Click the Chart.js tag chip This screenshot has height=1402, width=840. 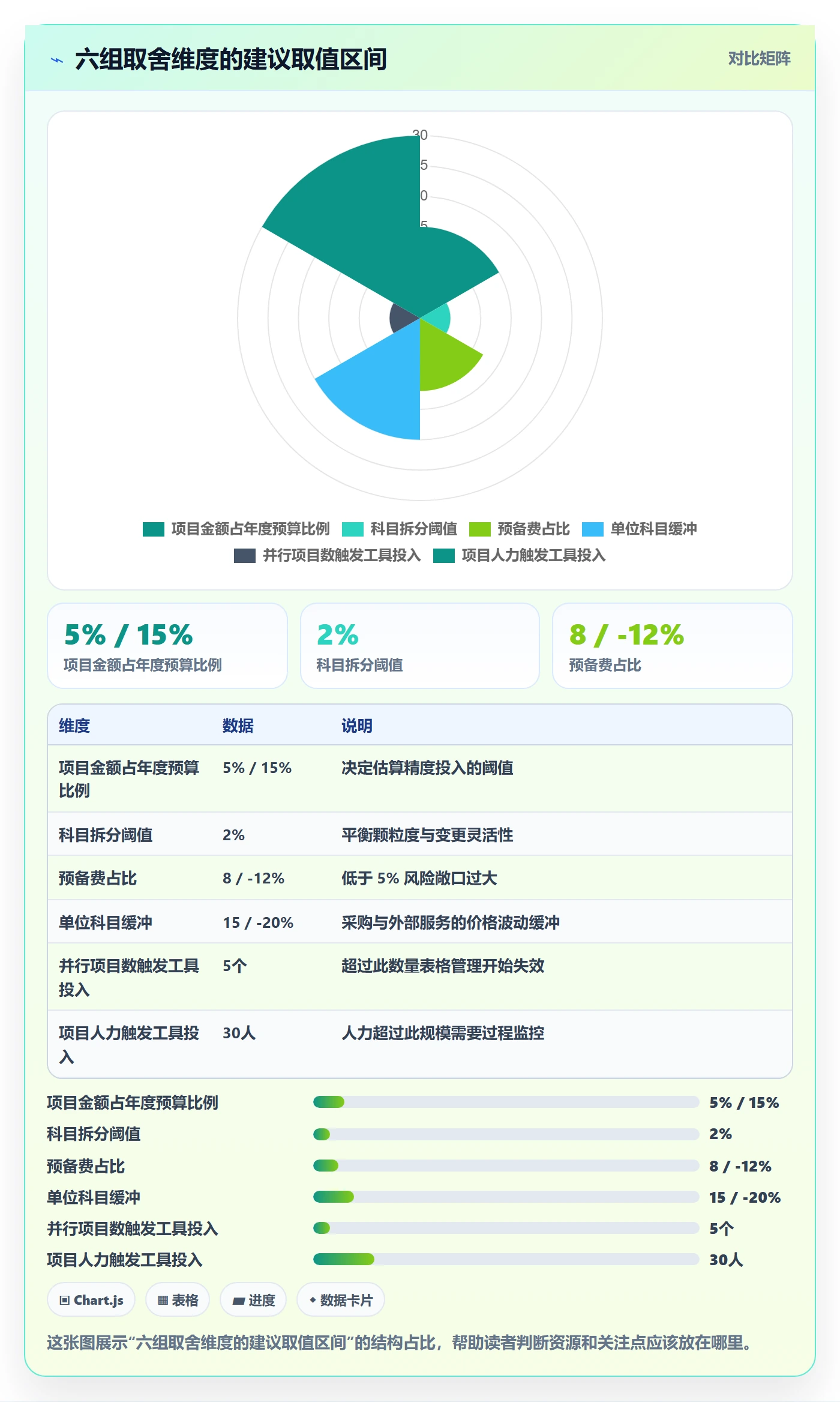pos(91,1300)
